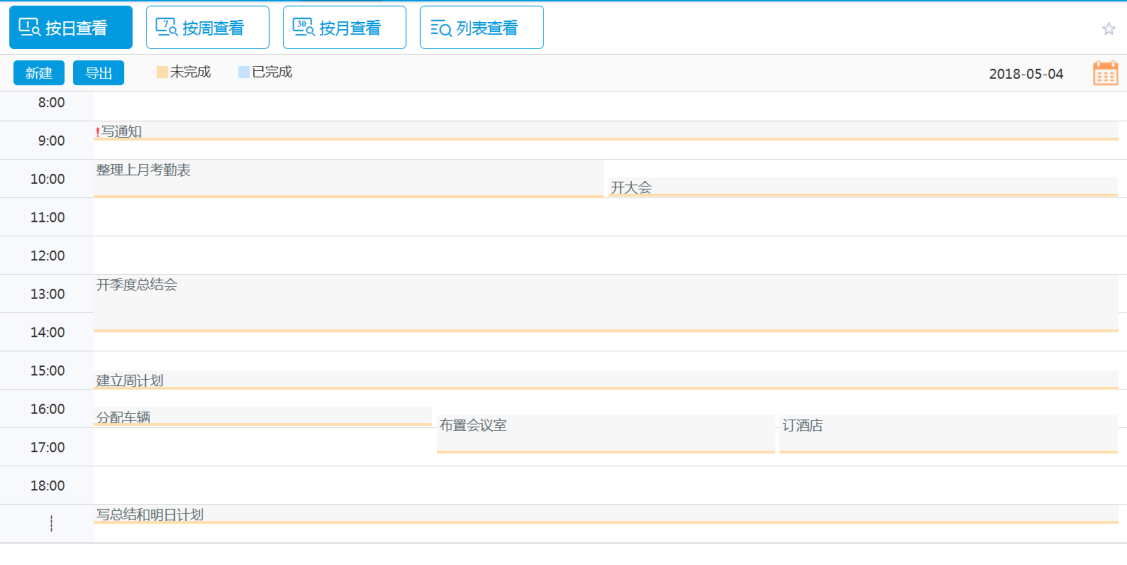
Task: Click the 未完成 orange legend swatch
Action: coord(162,72)
